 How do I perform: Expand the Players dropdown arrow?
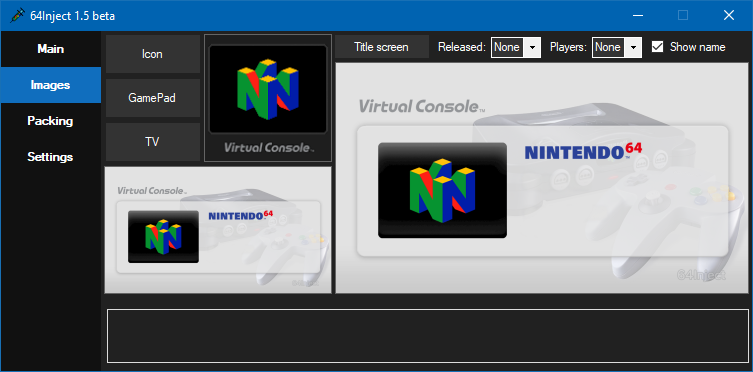pos(633,48)
